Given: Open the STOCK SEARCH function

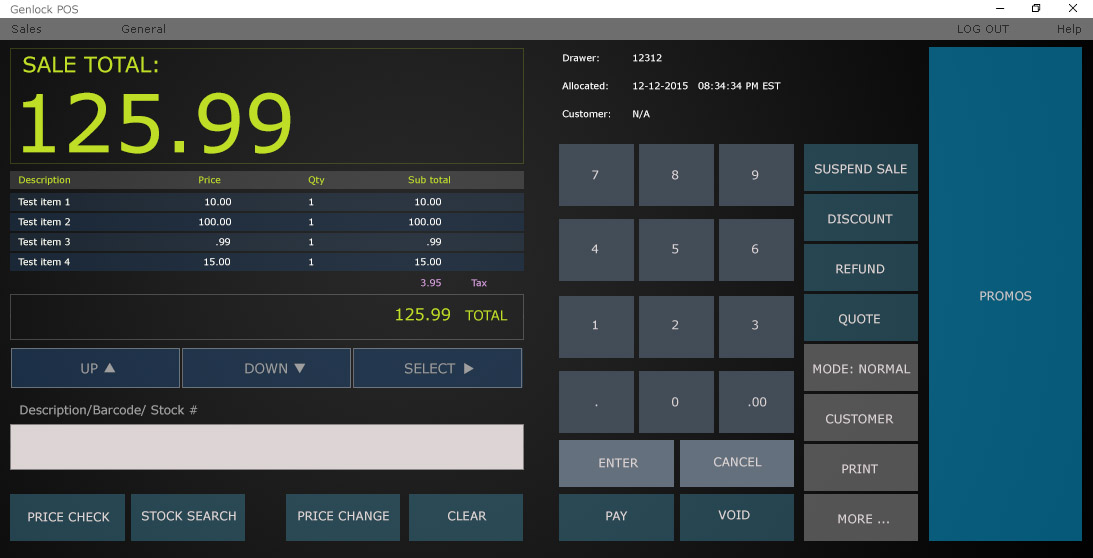Looking at the screenshot, I should tap(188, 516).
